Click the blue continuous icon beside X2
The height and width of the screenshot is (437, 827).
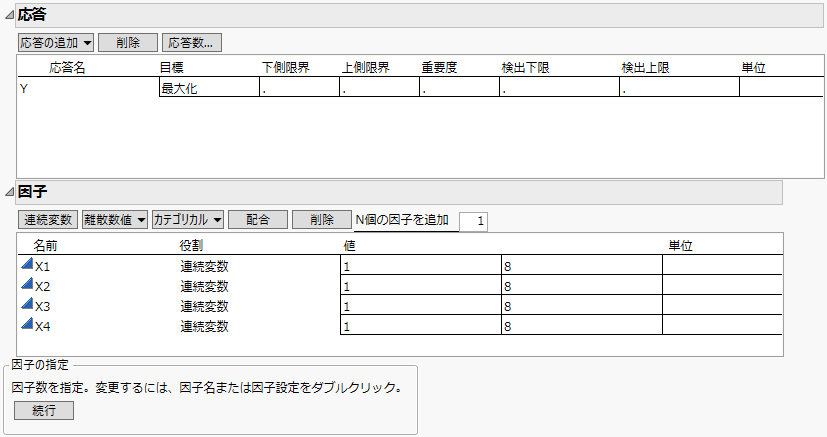click(27, 284)
